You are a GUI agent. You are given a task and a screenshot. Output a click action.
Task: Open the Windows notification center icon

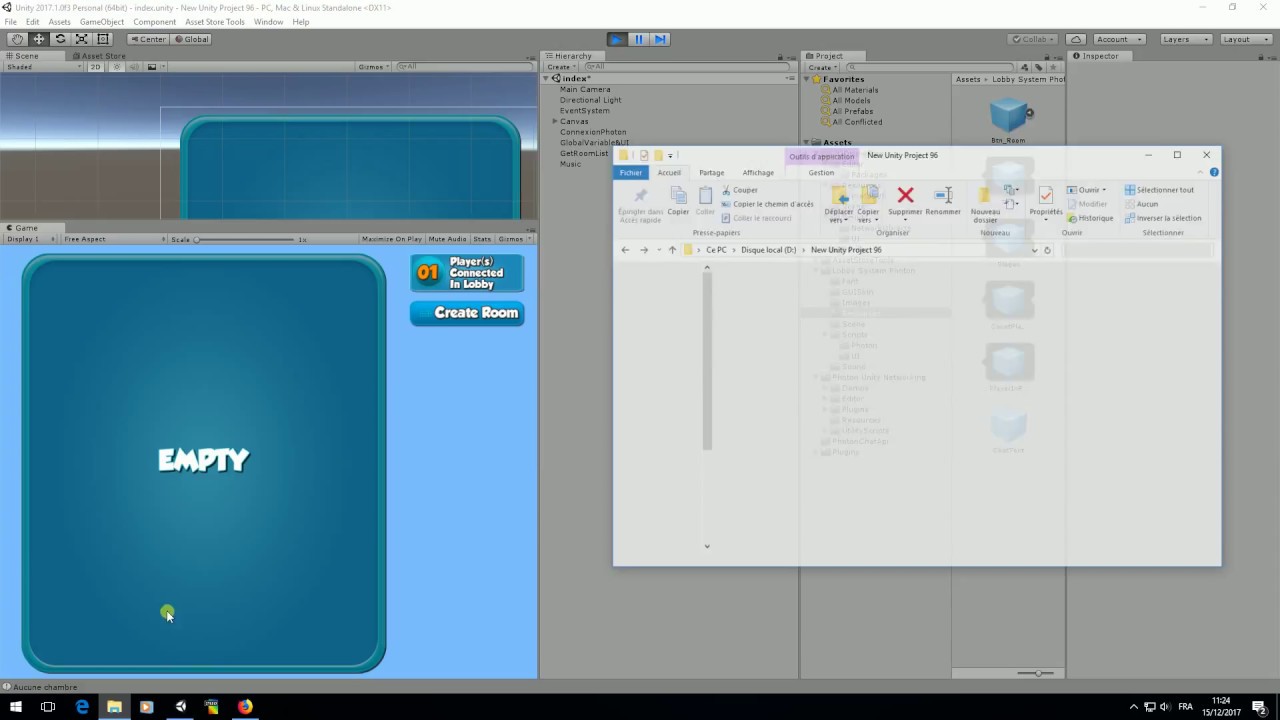click(1259, 706)
